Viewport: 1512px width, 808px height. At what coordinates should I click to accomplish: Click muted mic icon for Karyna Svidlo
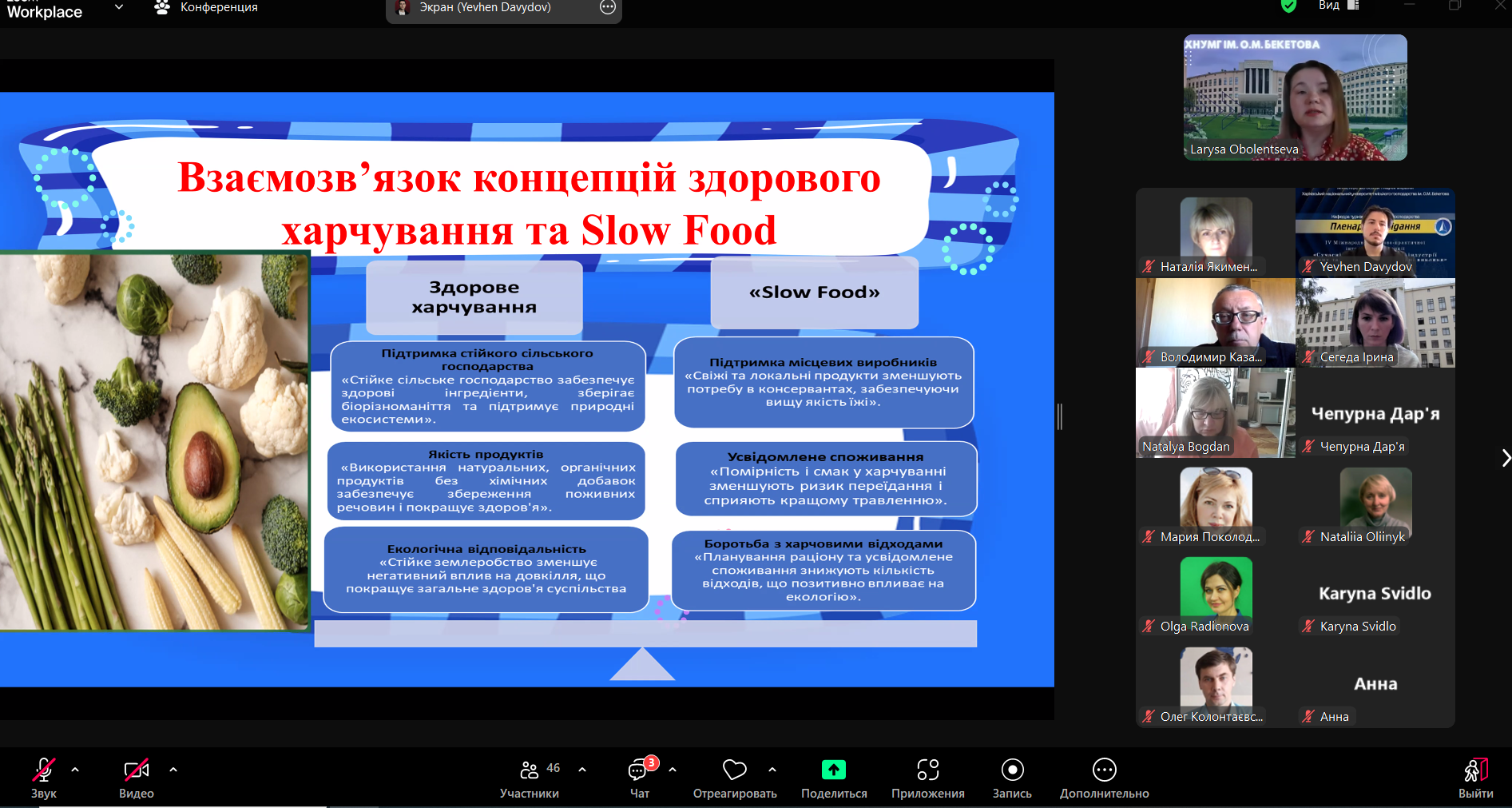tap(1308, 627)
